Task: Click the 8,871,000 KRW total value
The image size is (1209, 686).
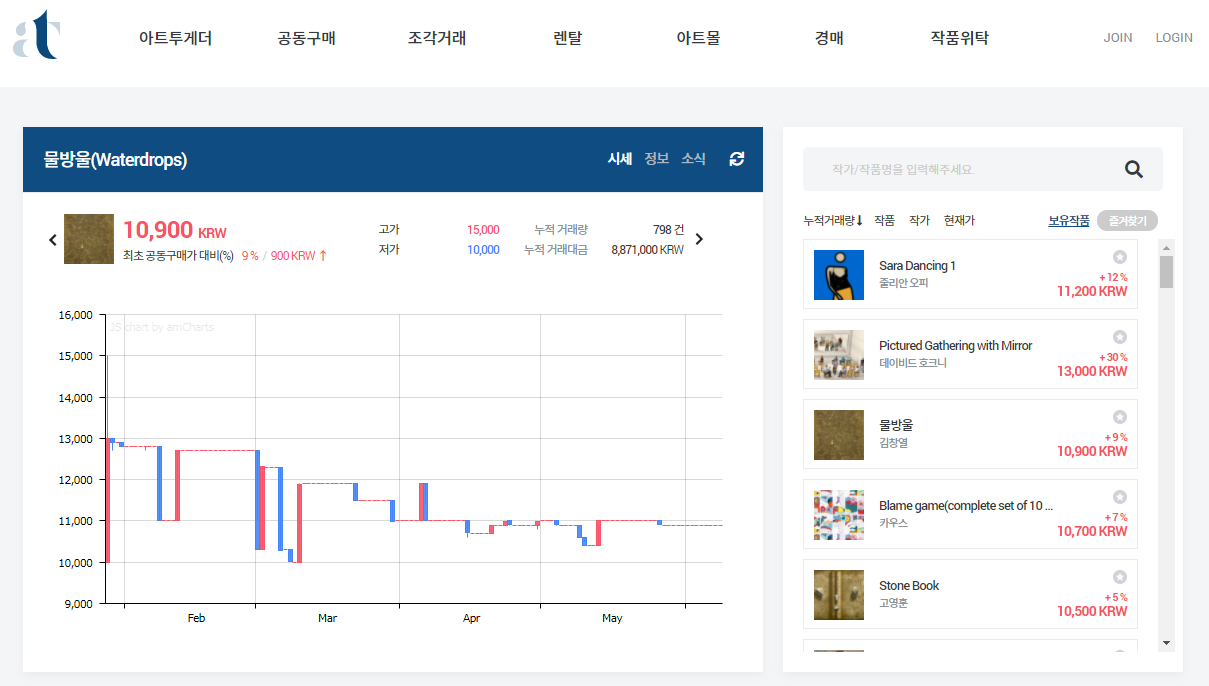Action: tap(647, 250)
